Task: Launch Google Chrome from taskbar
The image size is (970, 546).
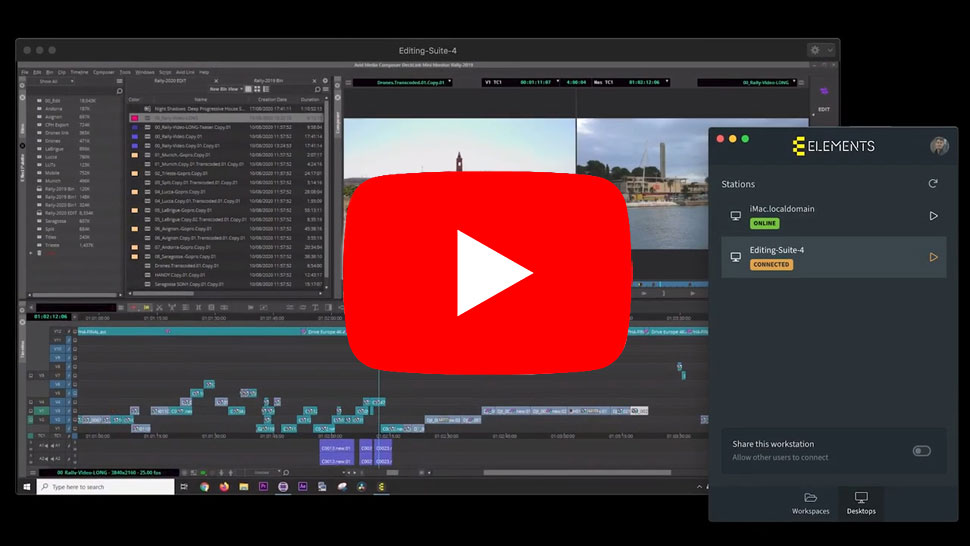Action: coord(204,487)
